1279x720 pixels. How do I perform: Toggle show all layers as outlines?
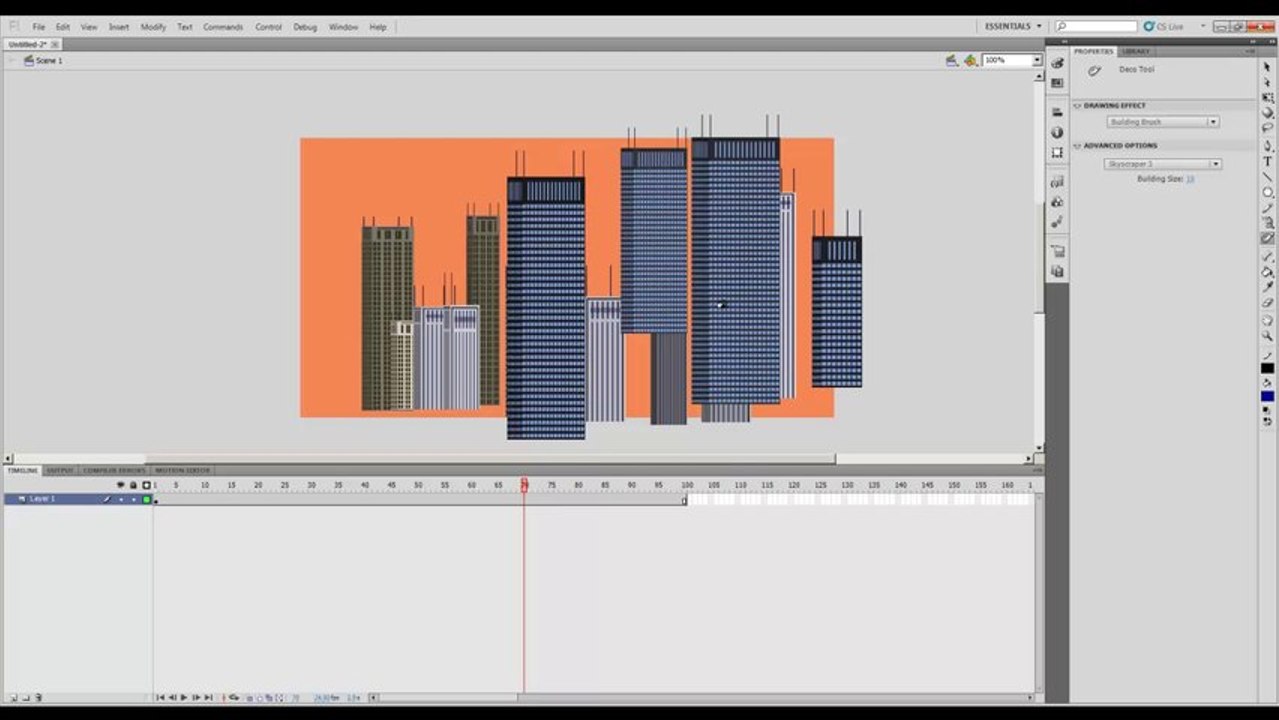[x=146, y=485]
